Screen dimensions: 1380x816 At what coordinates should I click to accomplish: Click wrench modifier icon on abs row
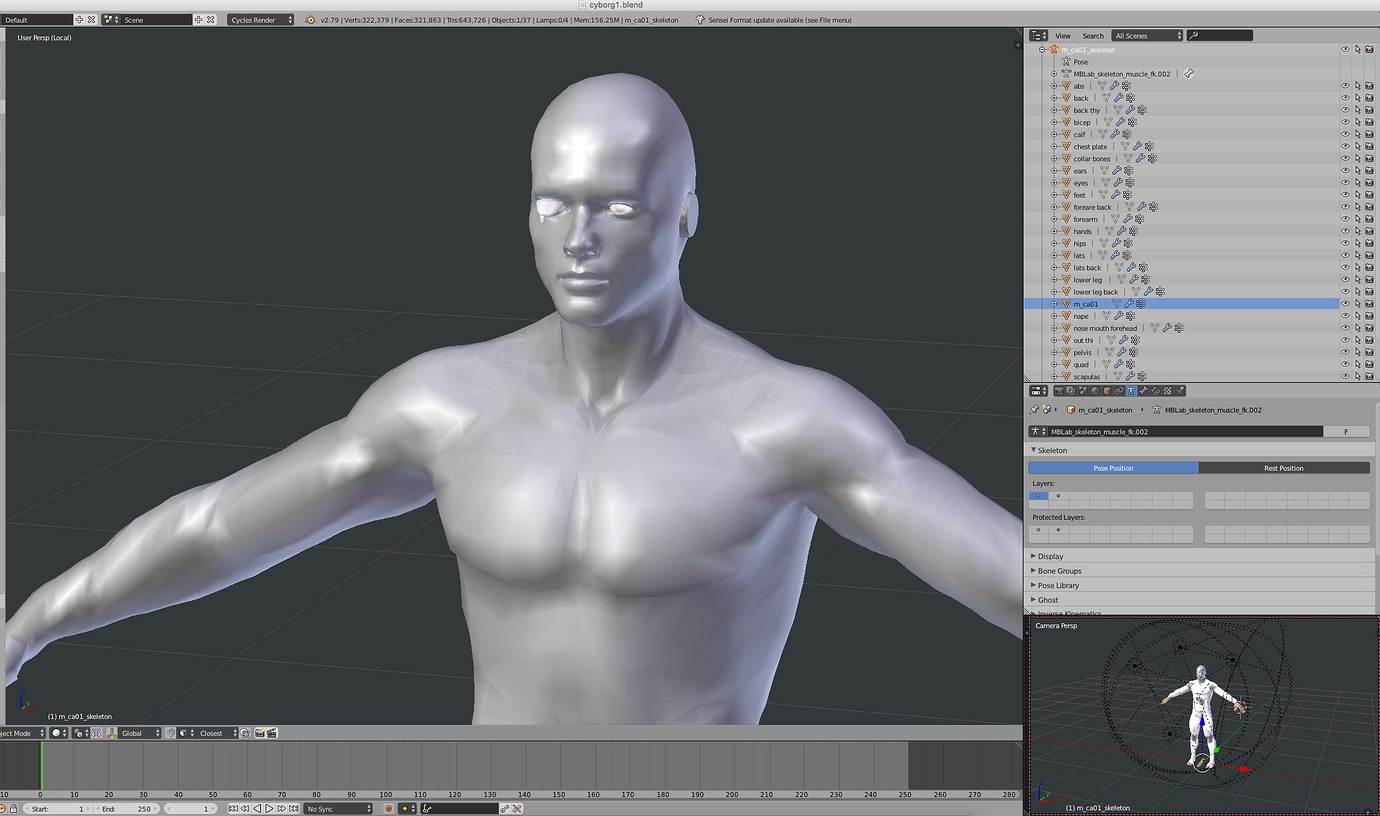pos(1115,86)
